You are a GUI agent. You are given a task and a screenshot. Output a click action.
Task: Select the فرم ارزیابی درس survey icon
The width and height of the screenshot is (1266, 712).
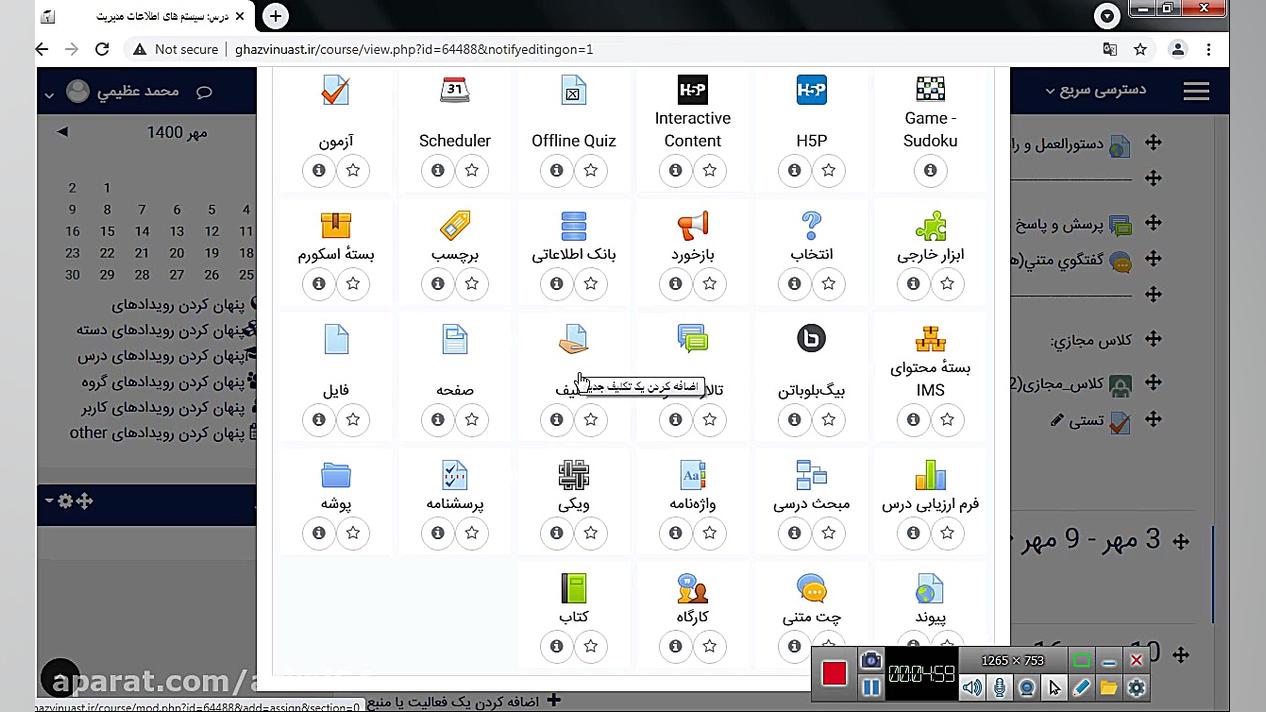(x=930, y=475)
